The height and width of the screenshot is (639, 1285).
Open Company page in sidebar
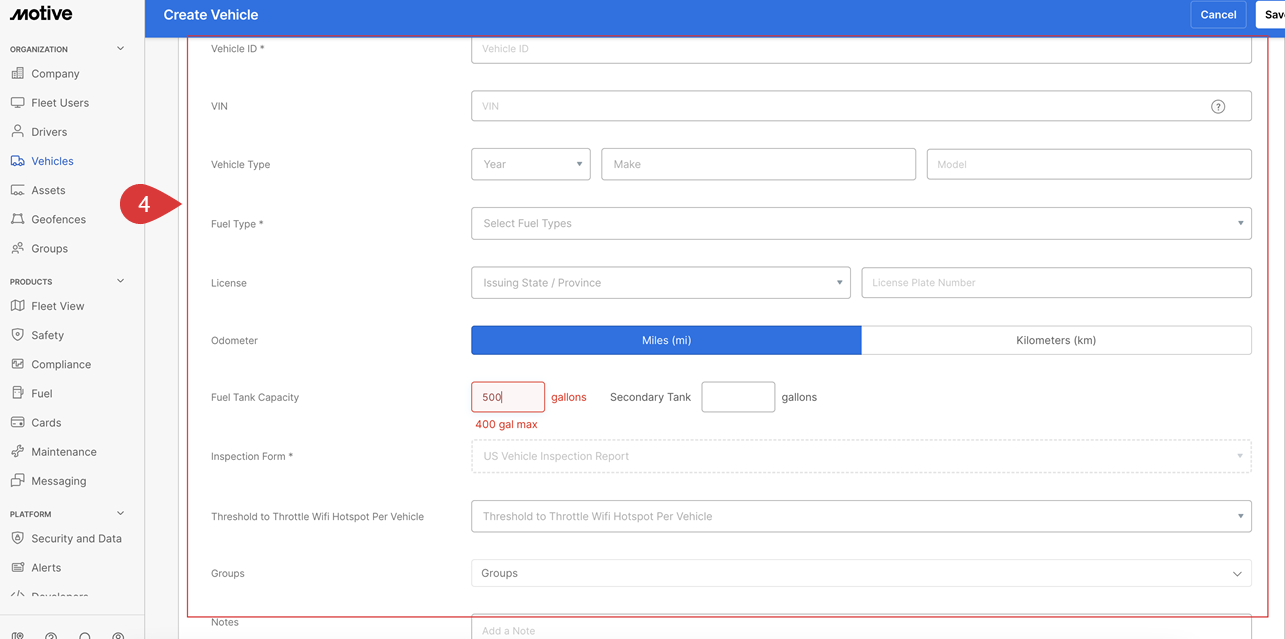pyautogui.click(x=55, y=74)
